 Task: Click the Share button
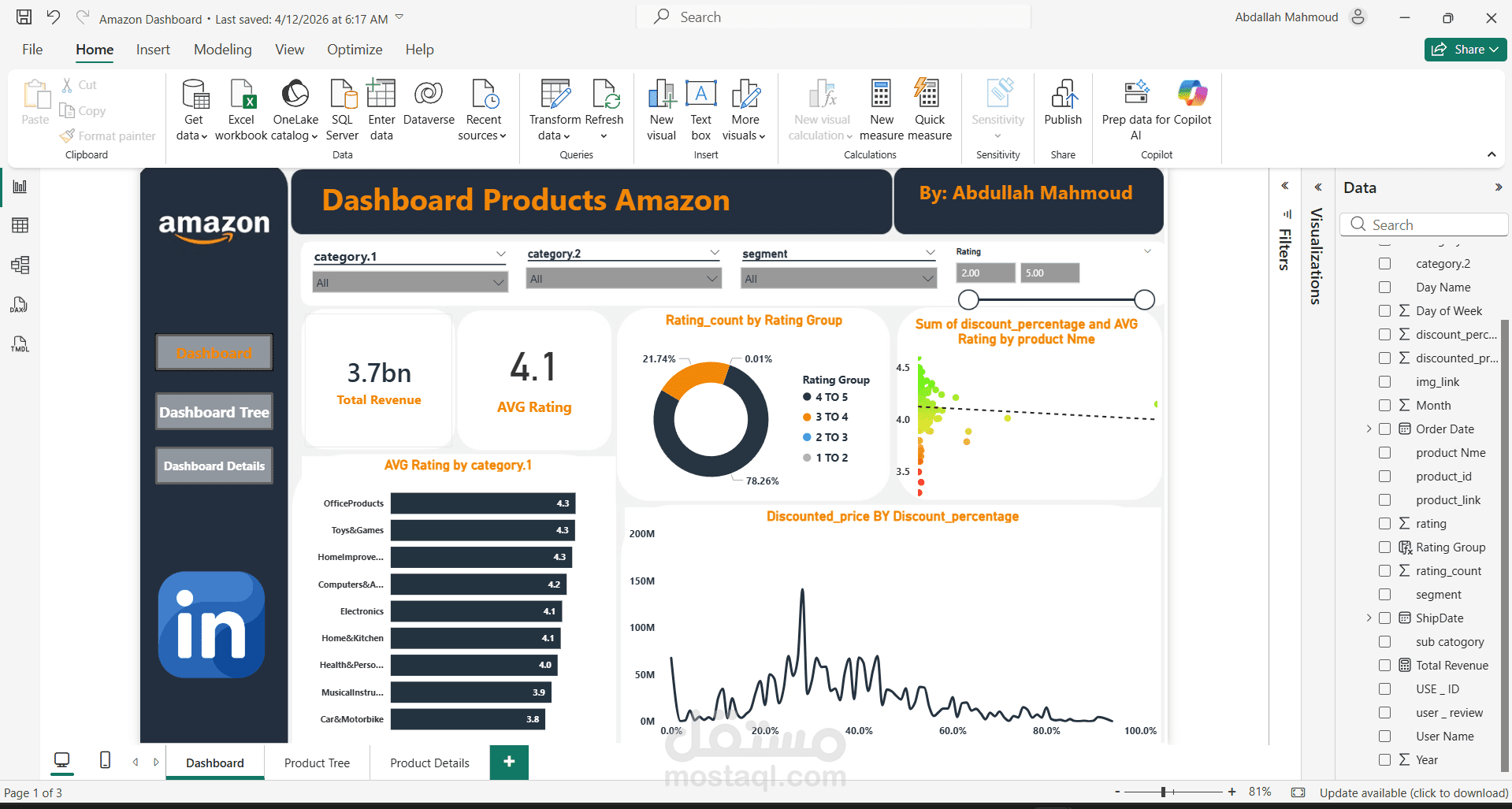[1465, 49]
